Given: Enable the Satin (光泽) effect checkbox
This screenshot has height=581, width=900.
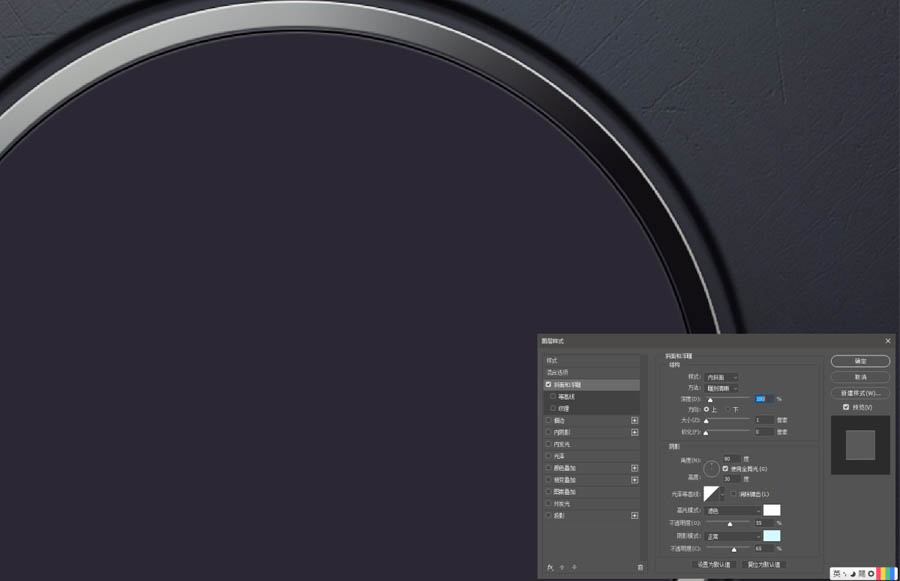Looking at the screenshot, I should coord(548,456).
